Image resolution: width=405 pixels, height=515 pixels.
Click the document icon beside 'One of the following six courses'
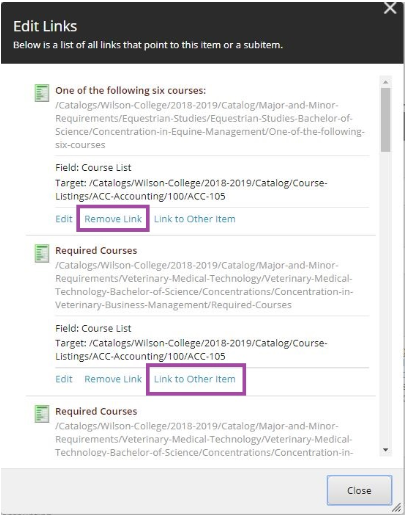[x=42, y=93]
